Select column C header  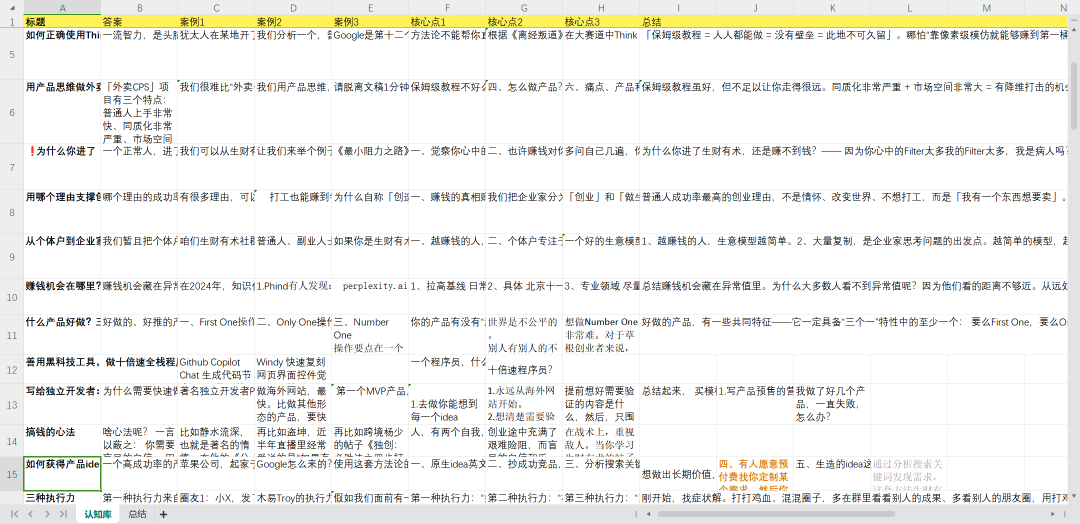tap(216, 8)
